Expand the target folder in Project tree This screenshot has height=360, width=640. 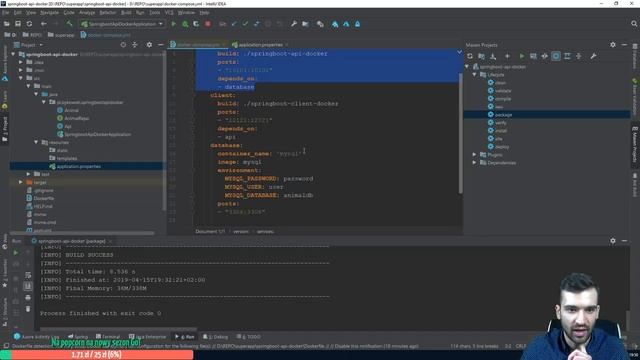[21, 182]
